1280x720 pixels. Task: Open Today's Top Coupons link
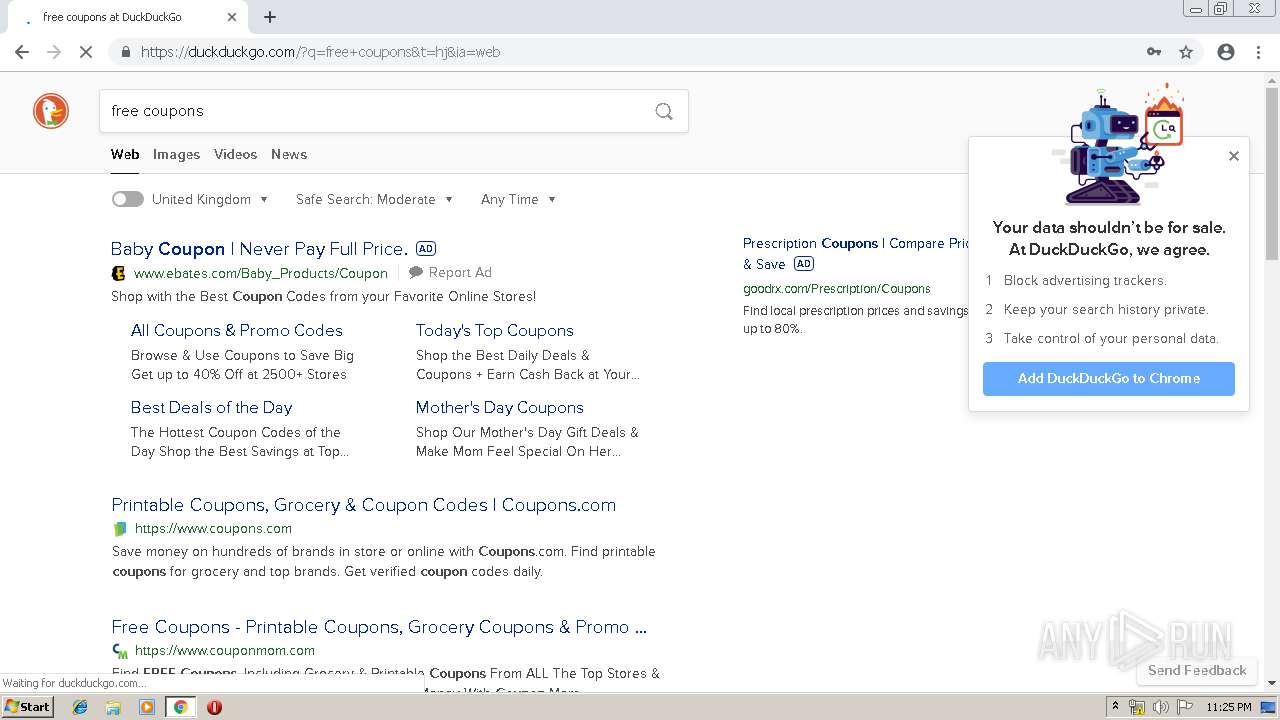(494, 330)
